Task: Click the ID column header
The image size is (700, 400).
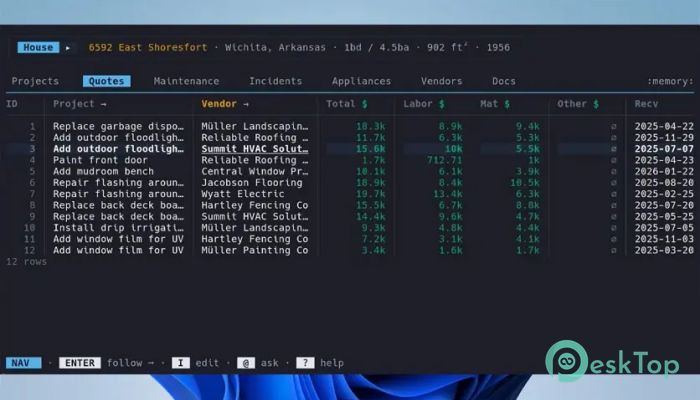Action: pos(12,104)
